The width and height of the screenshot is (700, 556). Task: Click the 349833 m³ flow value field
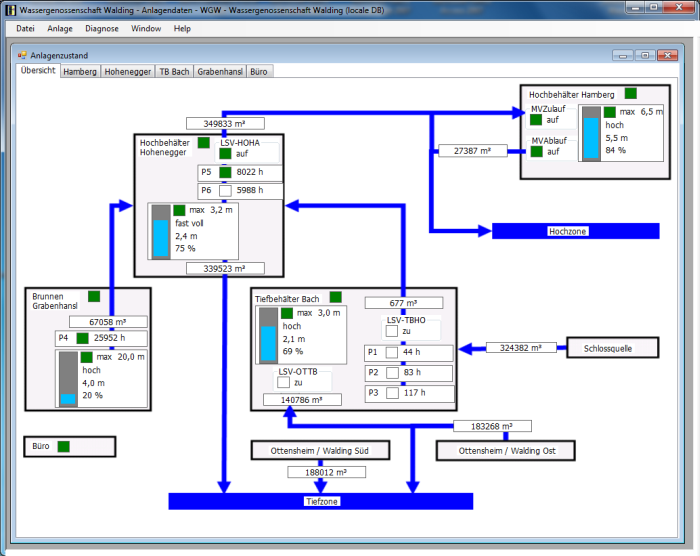point(225,124)
